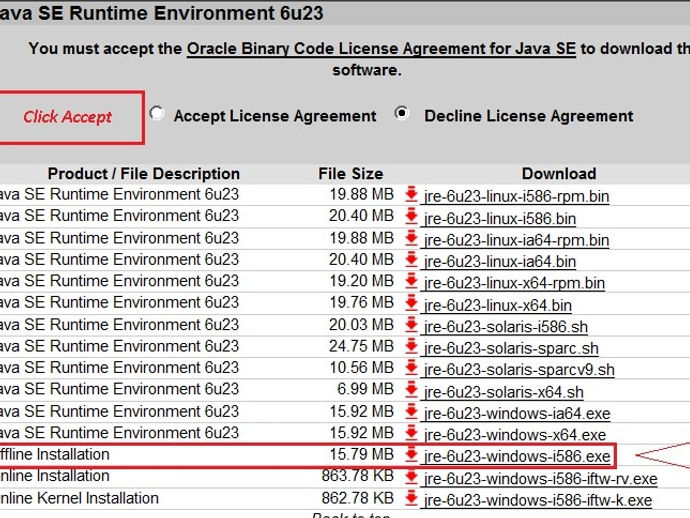Viewport: 690px width, 518px height.
Task: Download jre-6u23-windows-i586.exe offline installer
Action: [516, 457]
